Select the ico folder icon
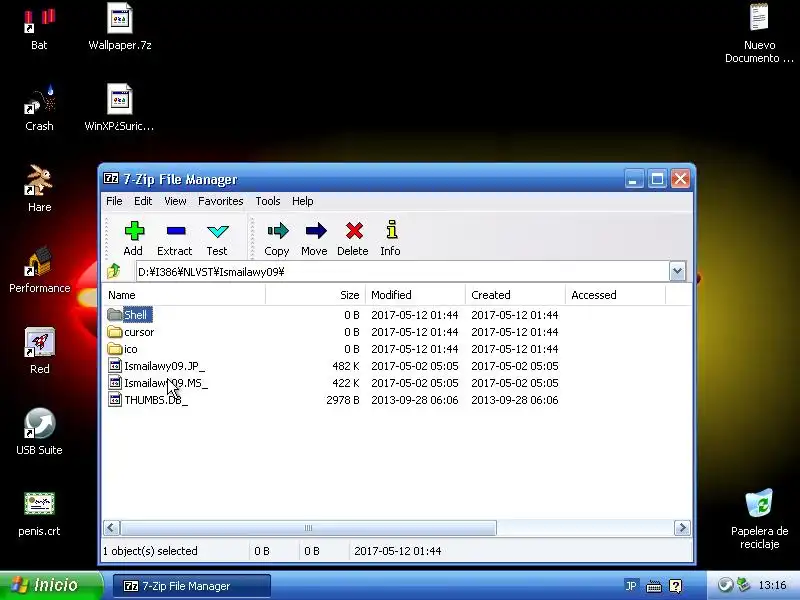This screenshot has height=600, width=800. tap(115, 349)
